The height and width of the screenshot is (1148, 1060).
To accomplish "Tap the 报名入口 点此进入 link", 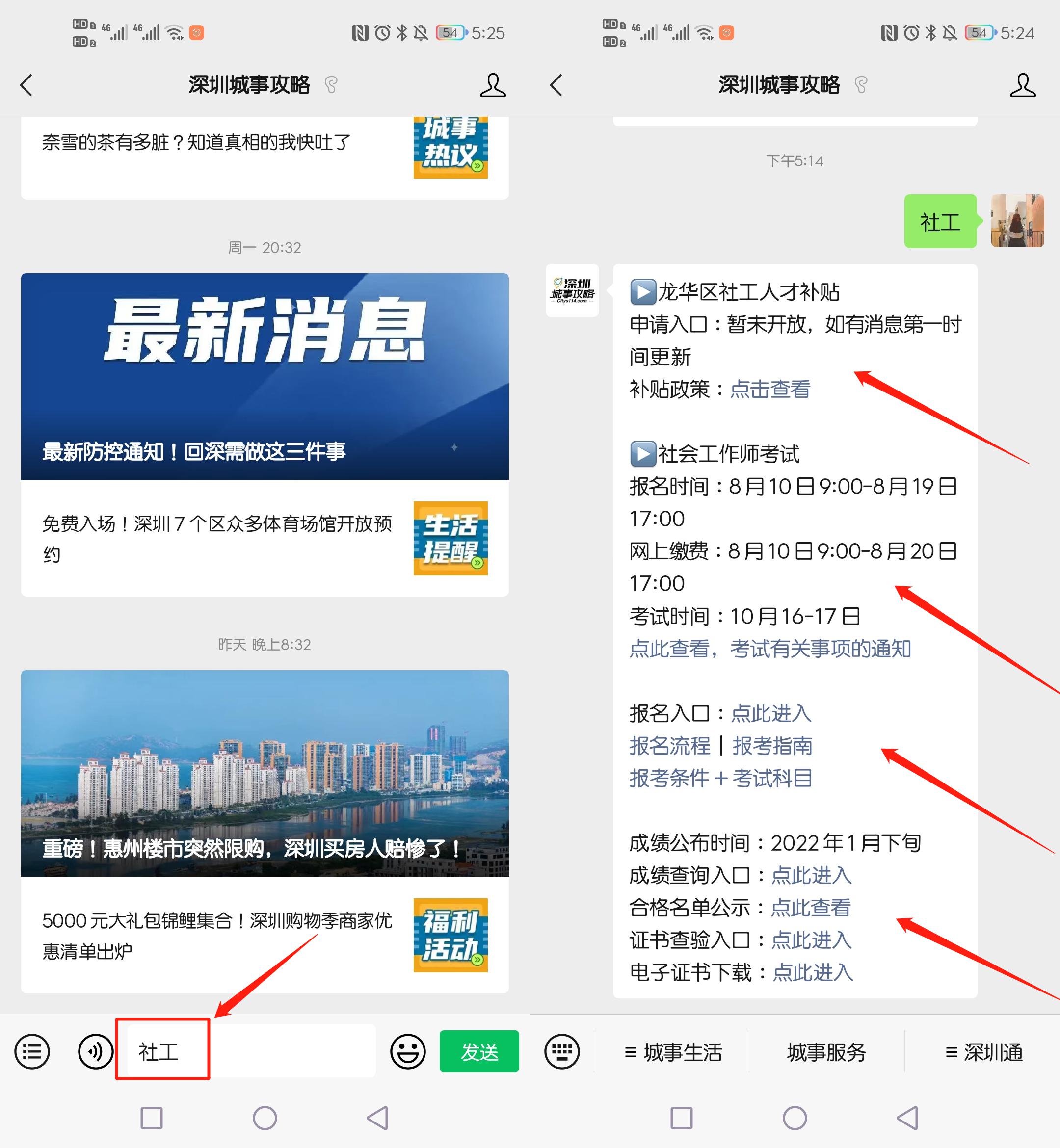I will [x=771, y=713].
